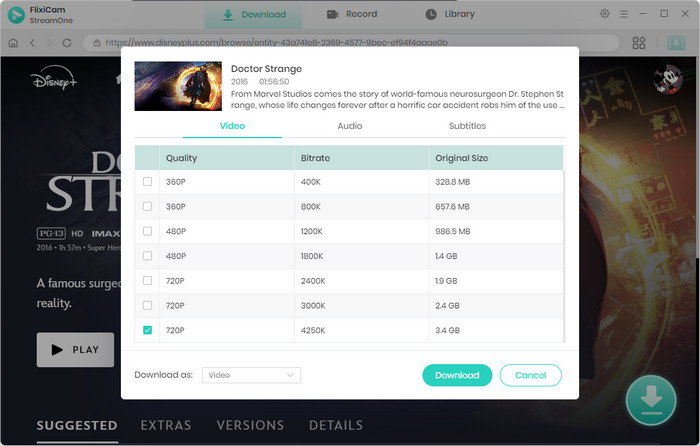Click the disneyplus.com address bar URL
This screenshot has width=700, height=446.
pos(276,43)
